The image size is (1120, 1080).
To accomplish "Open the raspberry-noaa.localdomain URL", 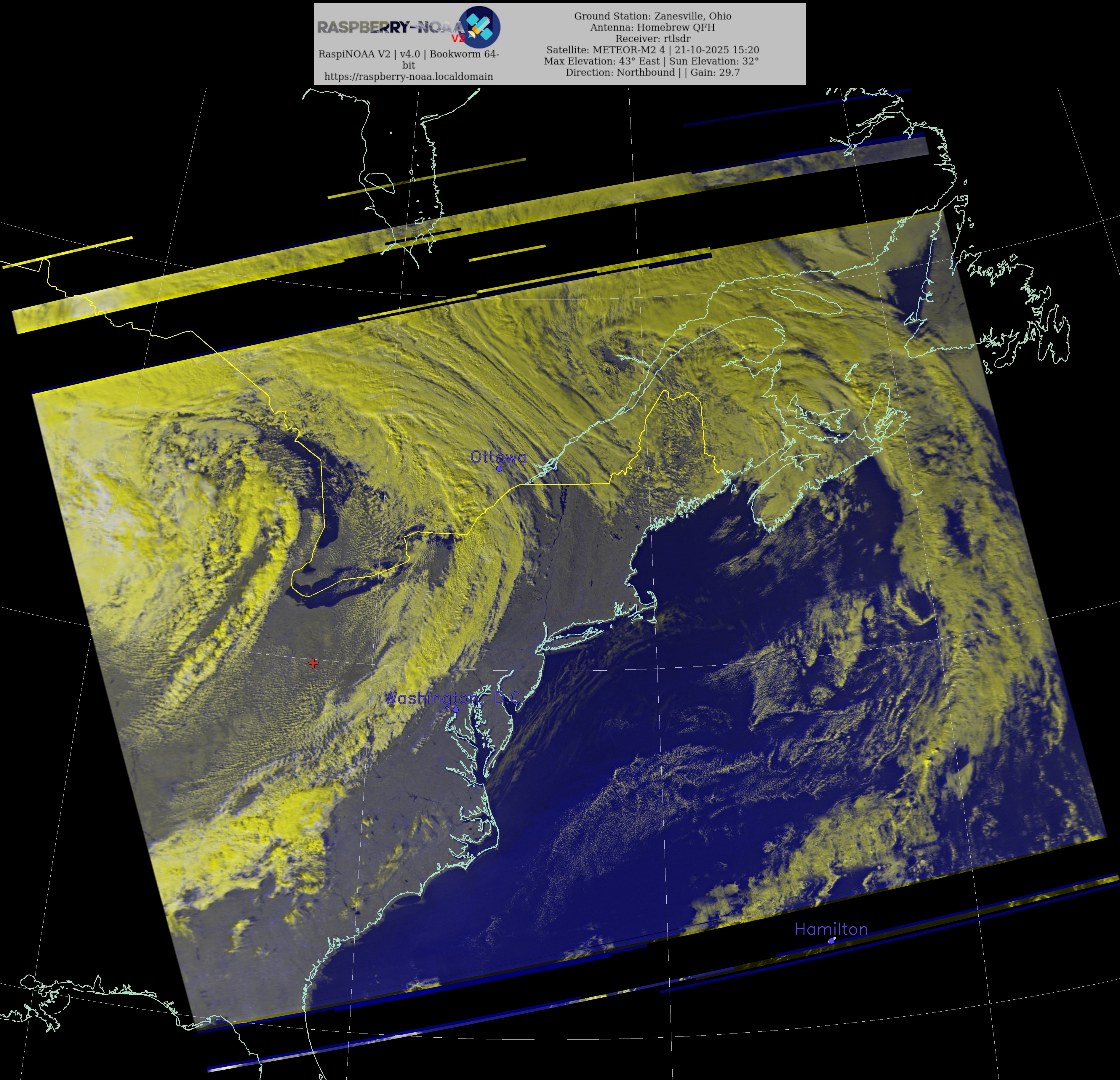I will click(409, 76).
